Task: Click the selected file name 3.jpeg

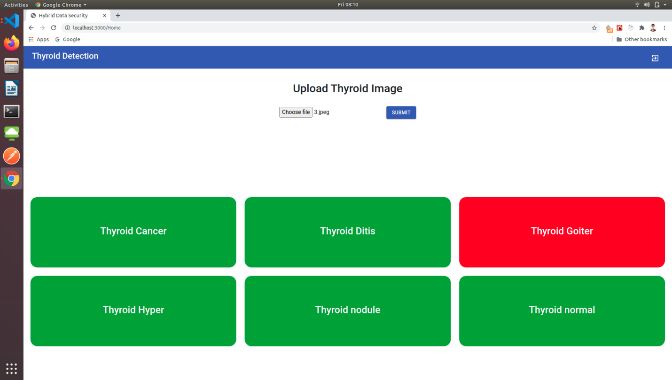Action: point(322,112)
